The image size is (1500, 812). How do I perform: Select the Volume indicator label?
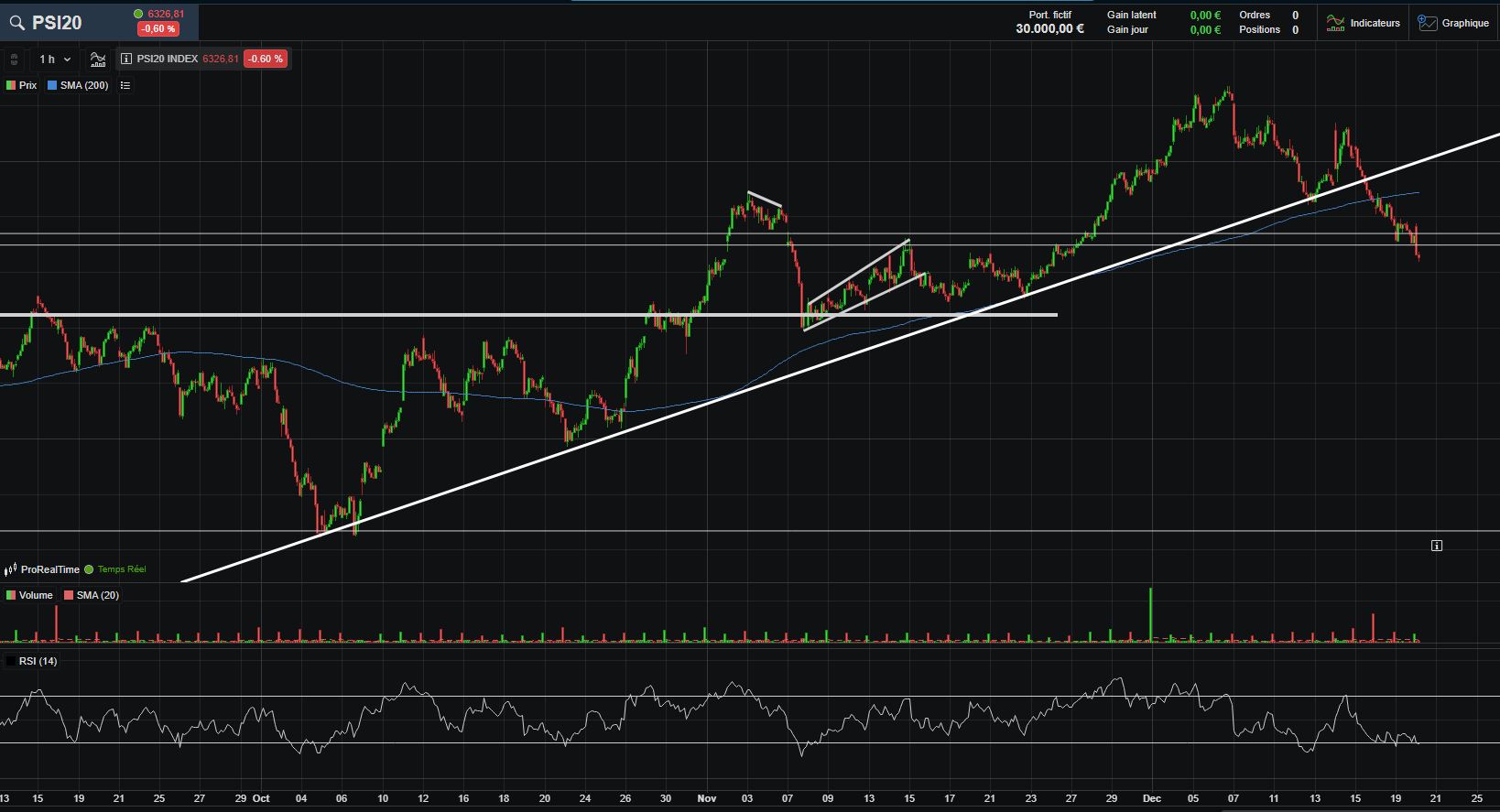(36, 595)
